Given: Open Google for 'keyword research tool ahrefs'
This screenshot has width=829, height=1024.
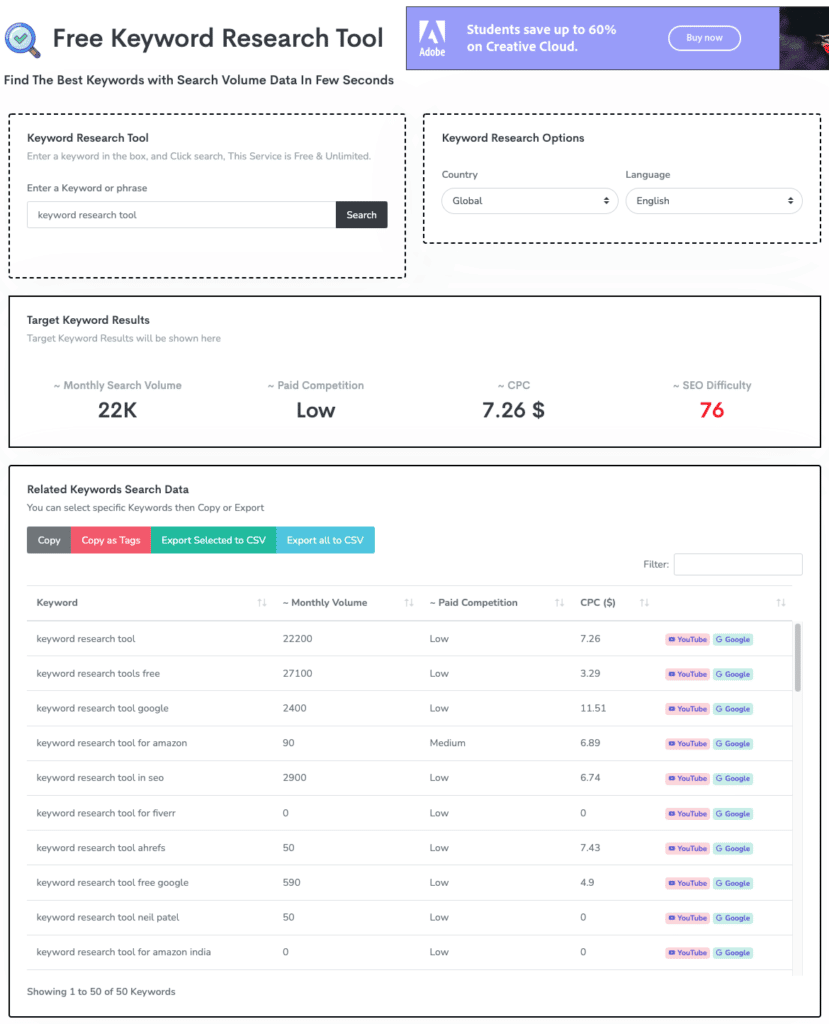Looking at the screenshot, I should [733, 848].
